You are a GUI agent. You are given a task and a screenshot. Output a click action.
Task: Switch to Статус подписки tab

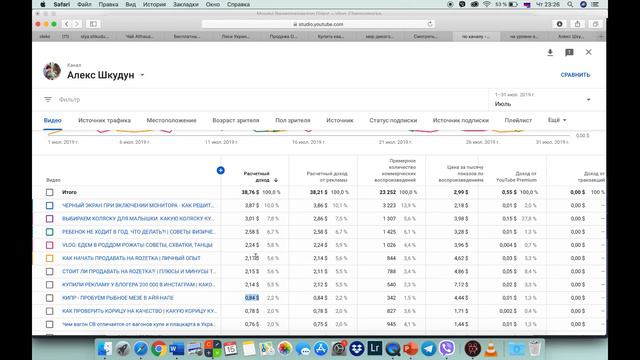point(393,120)
